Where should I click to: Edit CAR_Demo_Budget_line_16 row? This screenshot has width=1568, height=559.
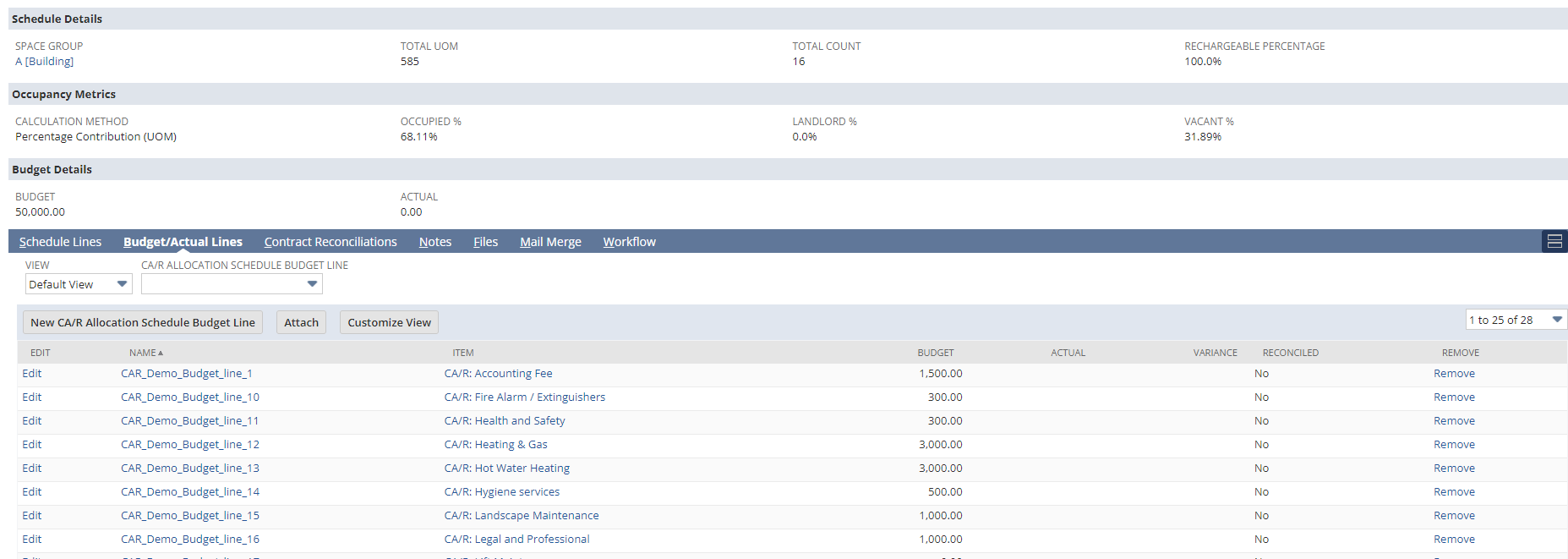click(x=32, y=539)
